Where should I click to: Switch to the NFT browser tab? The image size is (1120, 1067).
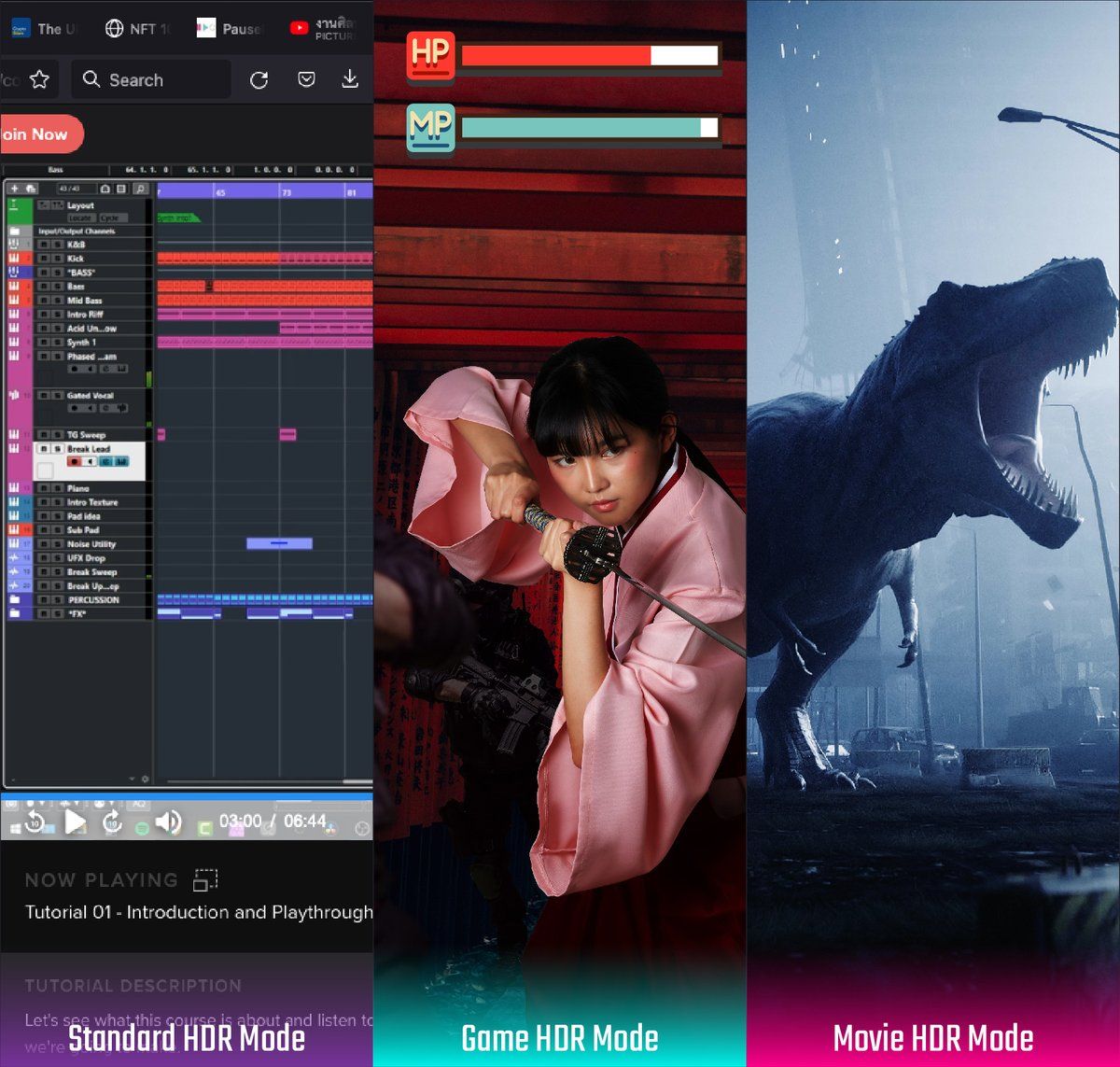coord(138,28)
